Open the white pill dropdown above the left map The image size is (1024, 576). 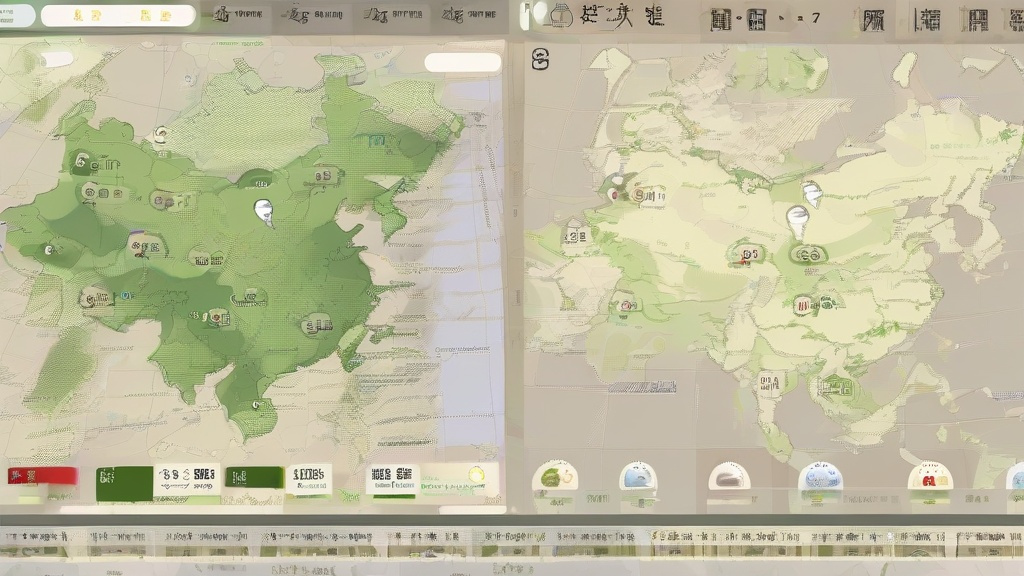(x=462, y=62)
